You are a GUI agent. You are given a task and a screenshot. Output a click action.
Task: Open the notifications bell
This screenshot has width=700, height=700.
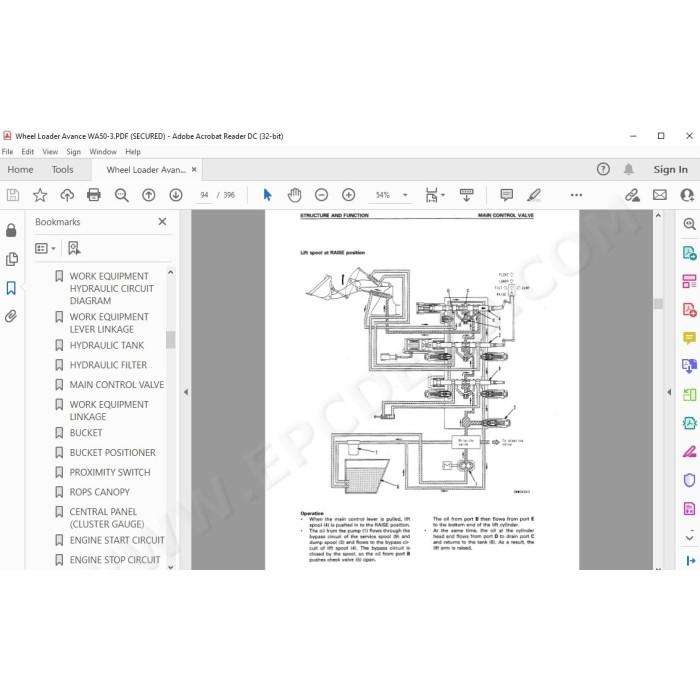(629, 169)
